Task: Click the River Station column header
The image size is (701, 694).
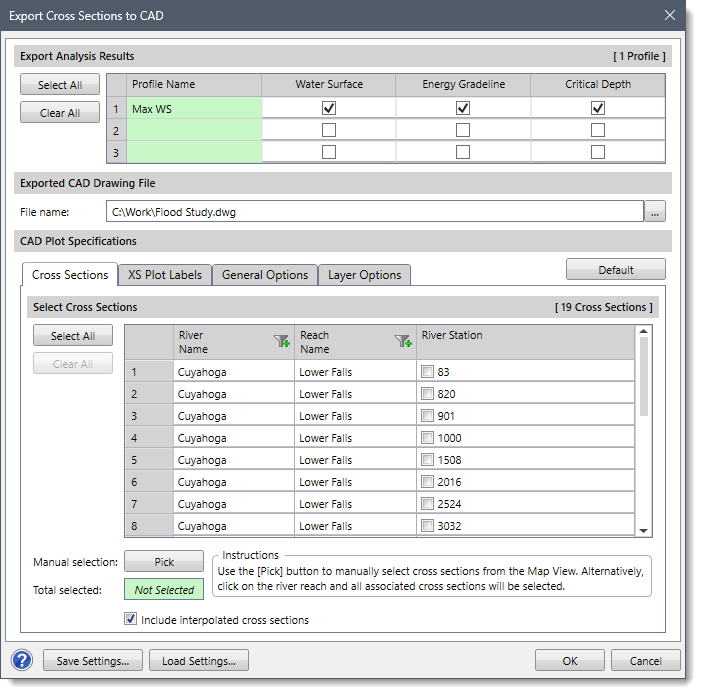Action: click(525, 342)
